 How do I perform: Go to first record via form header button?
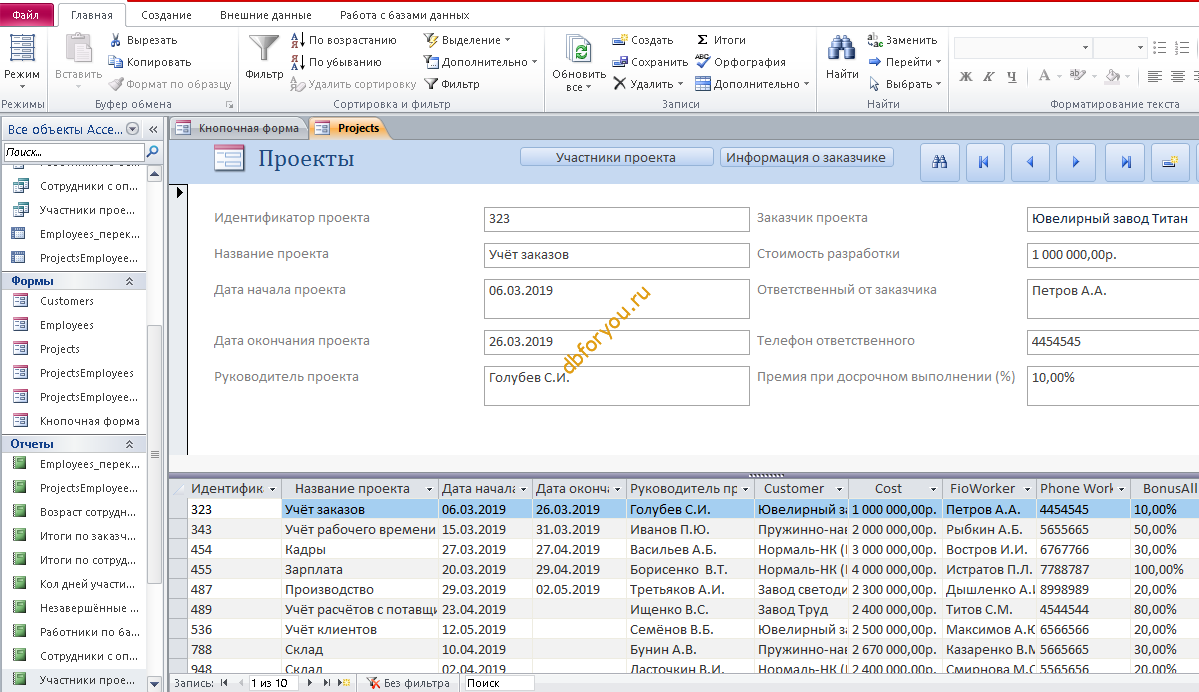click(985, 162)
